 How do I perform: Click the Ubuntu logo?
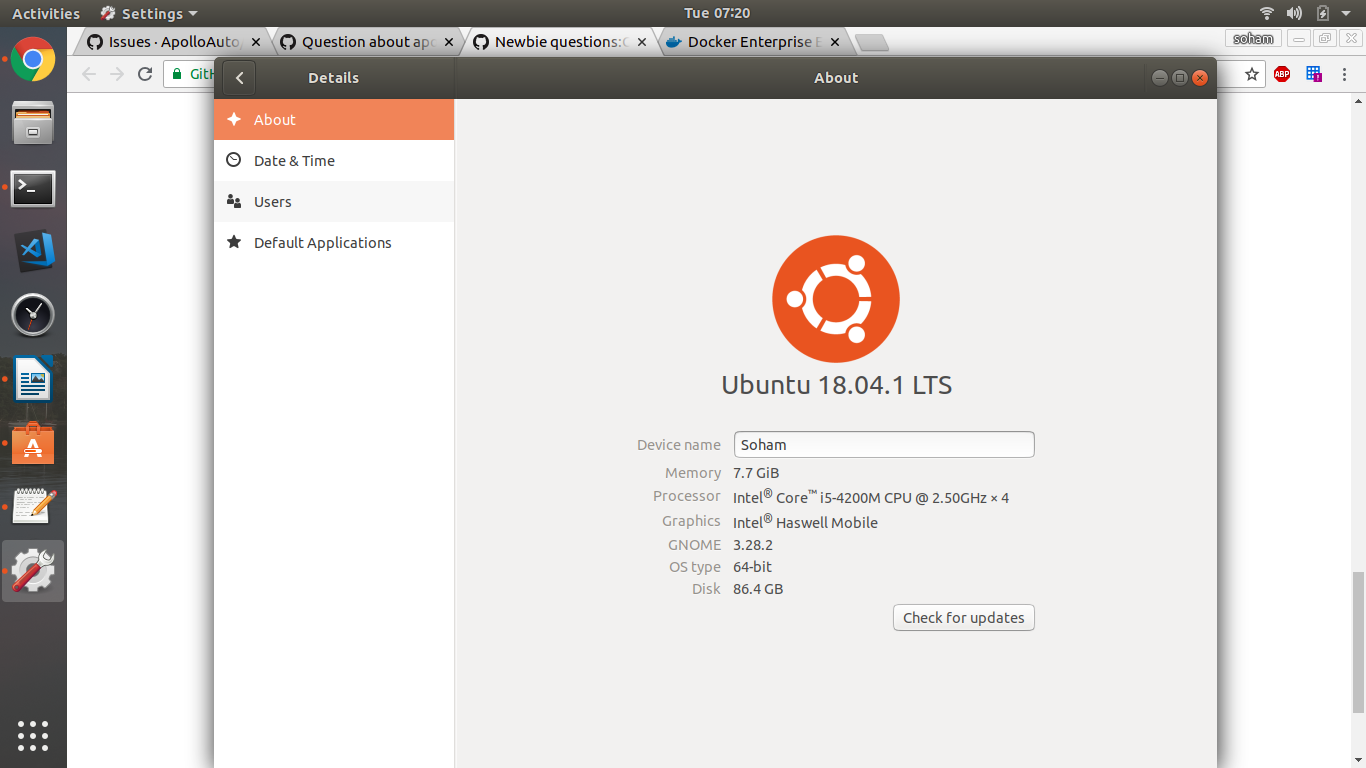pyautogui.click(x=836, y=298)
